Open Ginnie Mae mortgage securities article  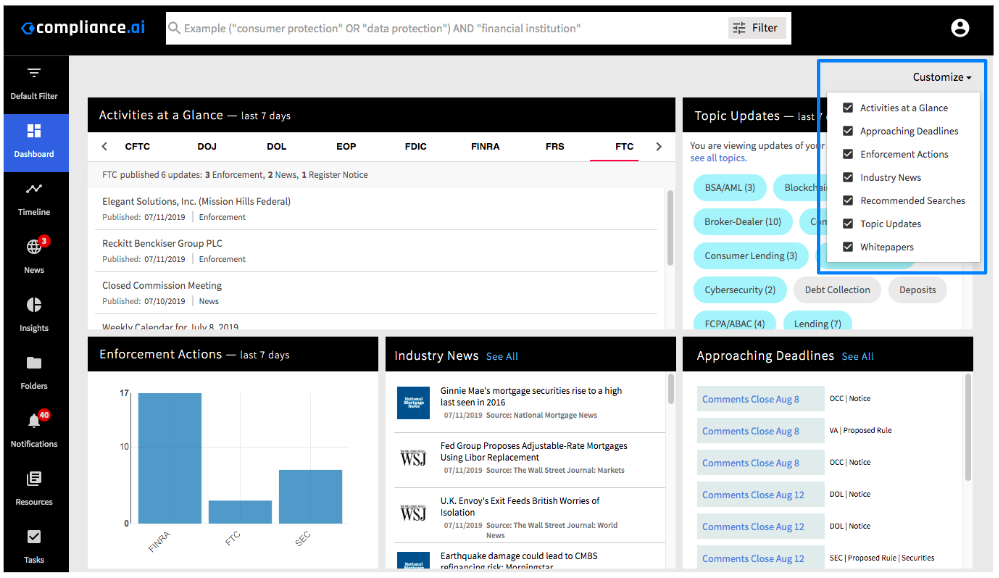[x=531, y=396]
